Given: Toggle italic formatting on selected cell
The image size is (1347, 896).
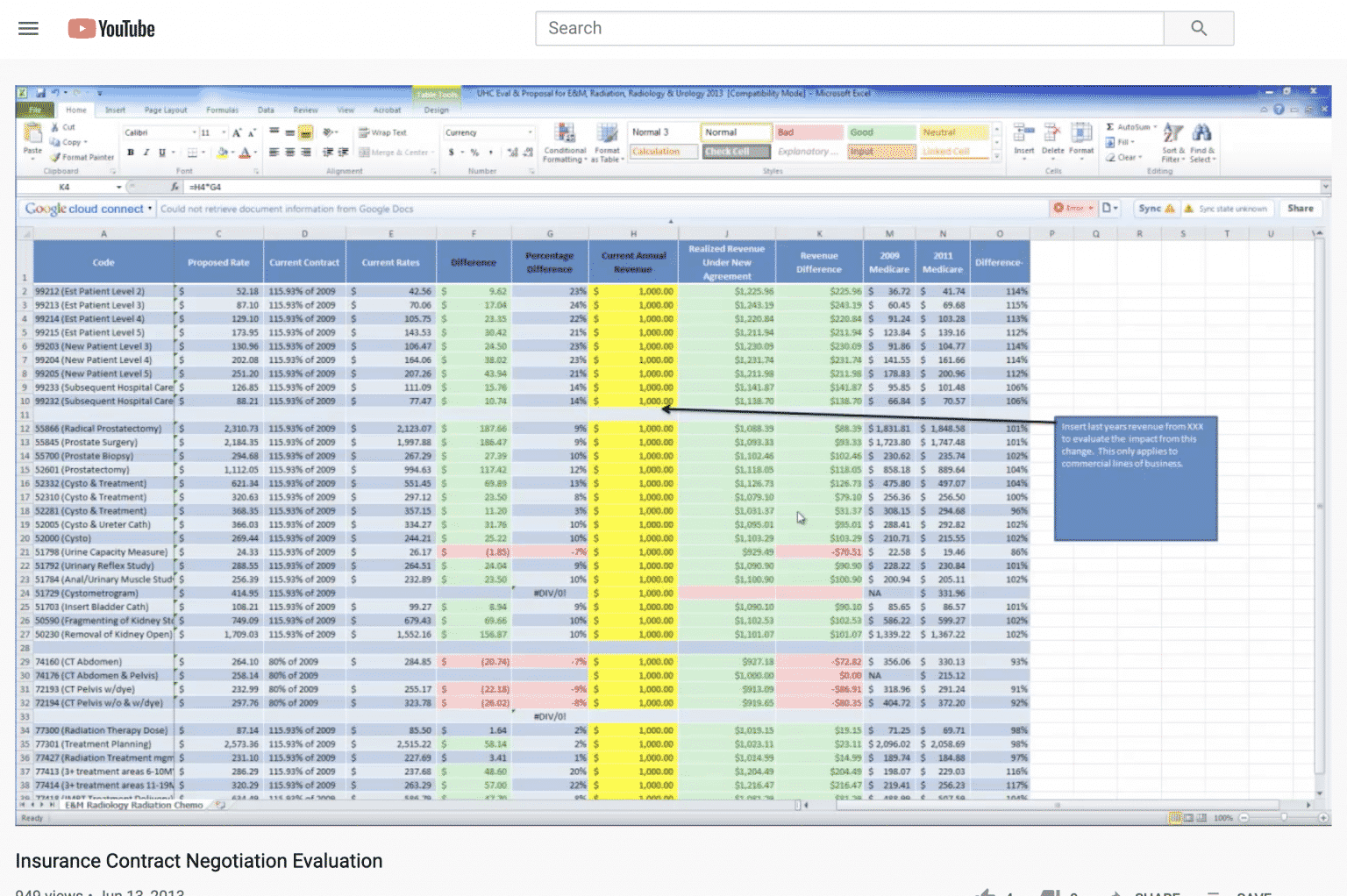Looking at the screenshot, I should 146,152.
